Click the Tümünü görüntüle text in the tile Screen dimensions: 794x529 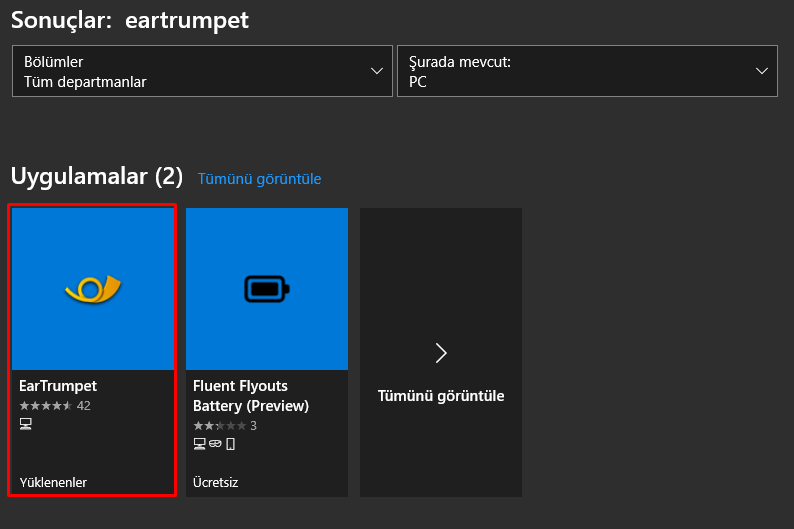(441, 396)
